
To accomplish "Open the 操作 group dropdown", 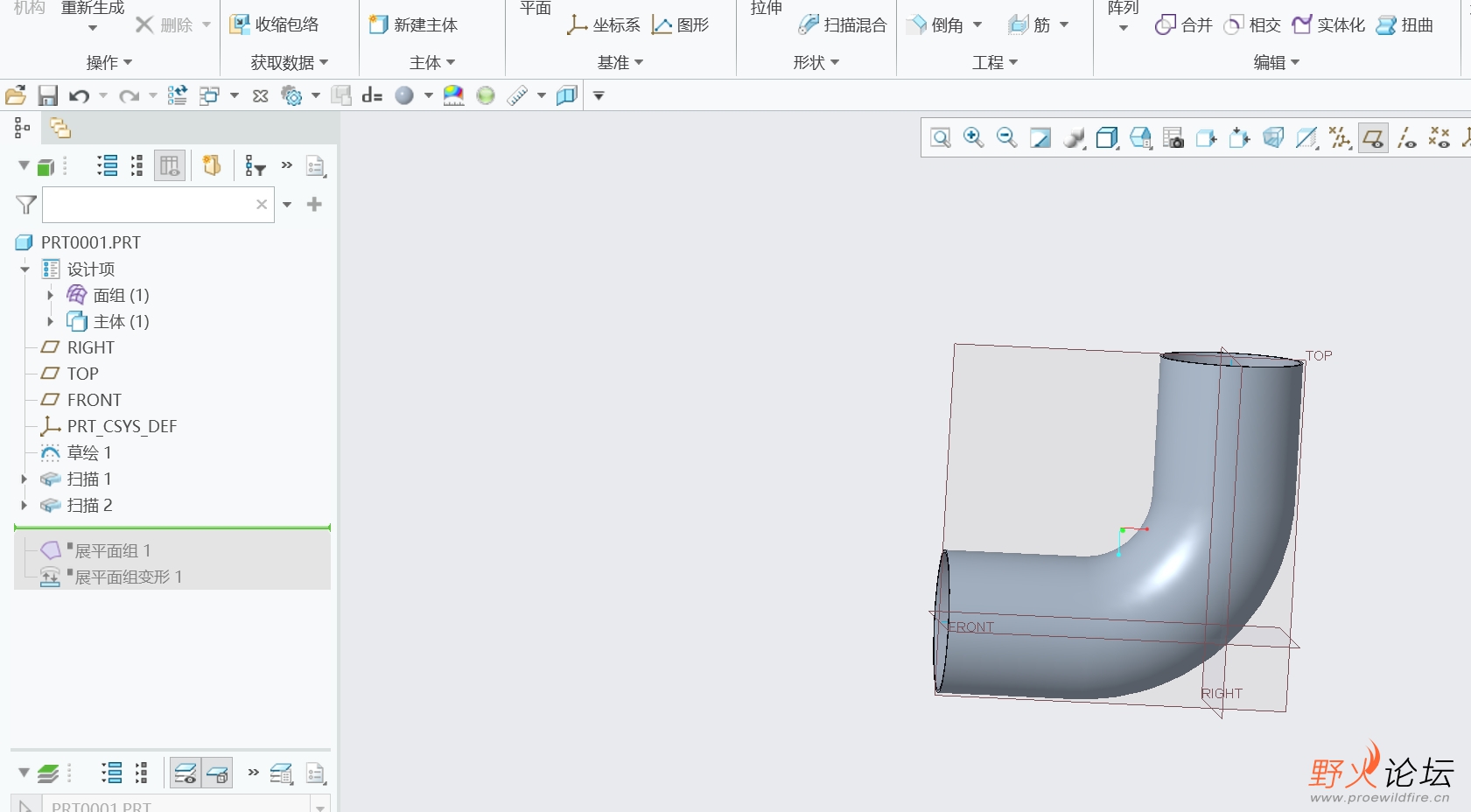I will (109, 63).
